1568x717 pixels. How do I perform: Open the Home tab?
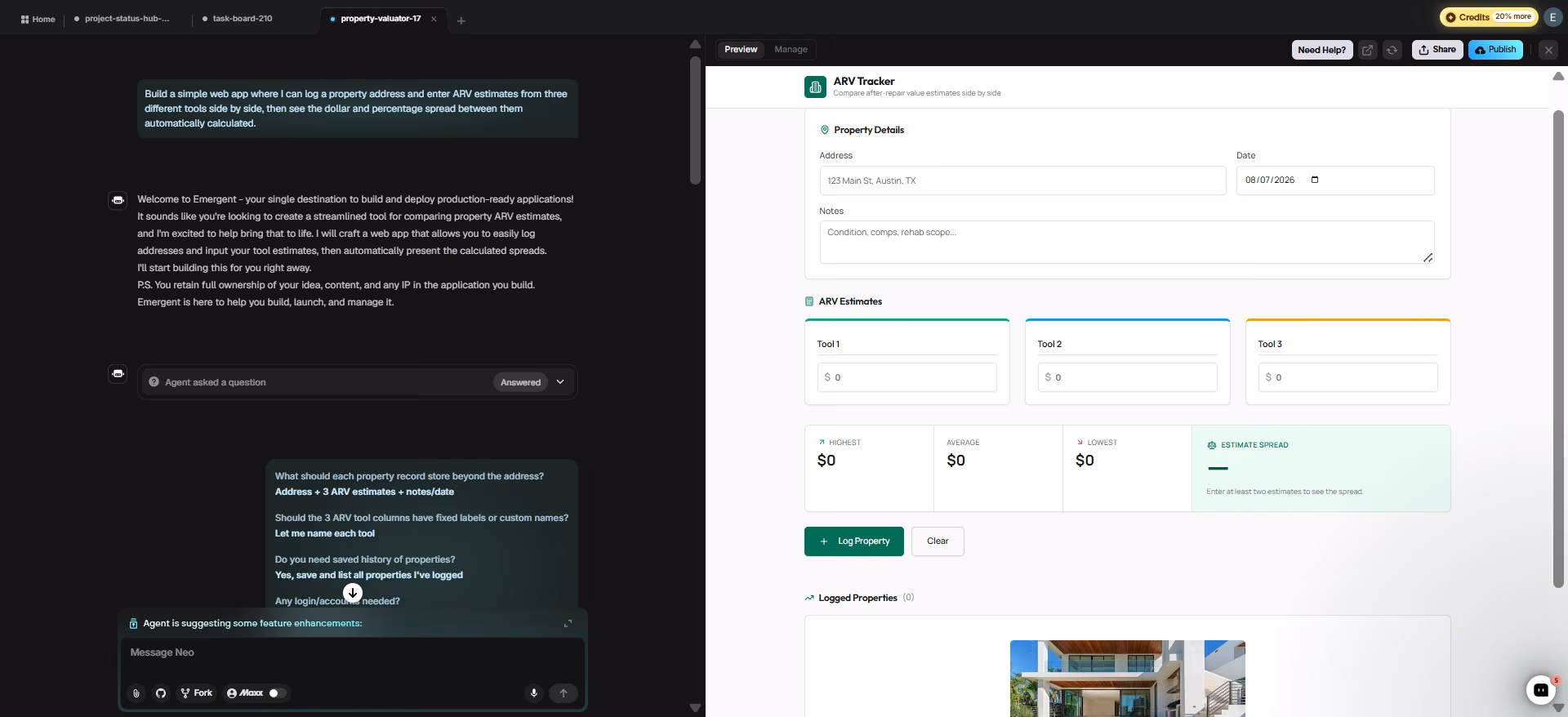click(38, 19)
